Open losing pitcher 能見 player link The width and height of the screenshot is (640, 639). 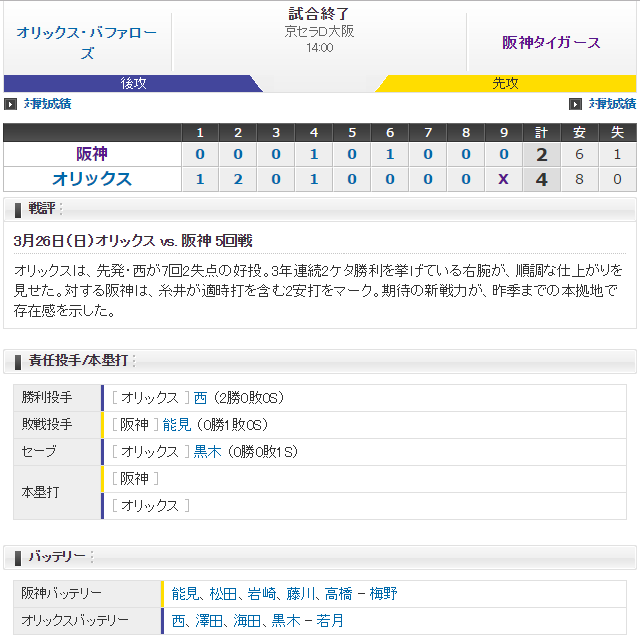(x=177, y=425)
